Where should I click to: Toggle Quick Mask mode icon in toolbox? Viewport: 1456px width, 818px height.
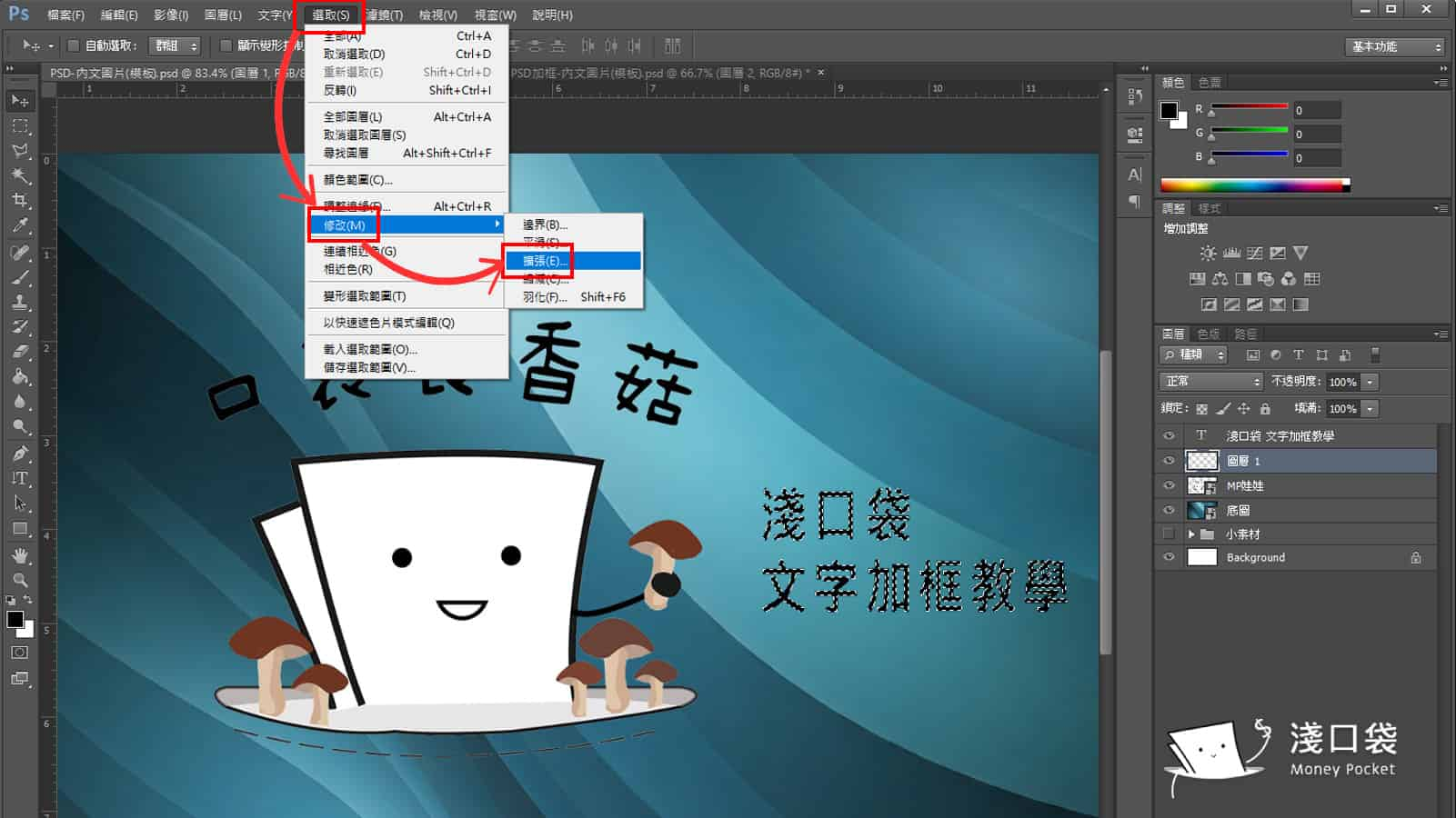(x=20, y=653)
